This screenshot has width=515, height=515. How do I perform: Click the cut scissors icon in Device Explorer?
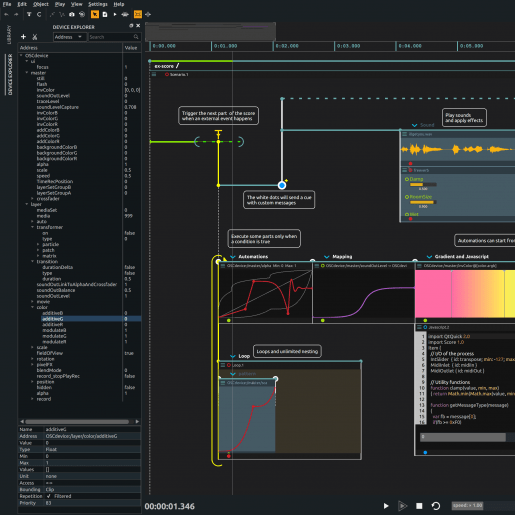pos(35,37)
